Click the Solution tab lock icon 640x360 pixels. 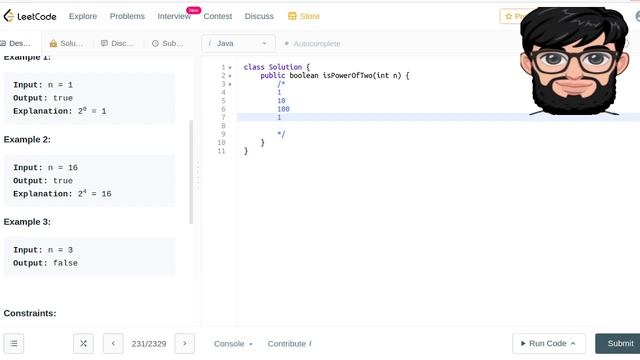pyautogui.click(x=53, y=43)
